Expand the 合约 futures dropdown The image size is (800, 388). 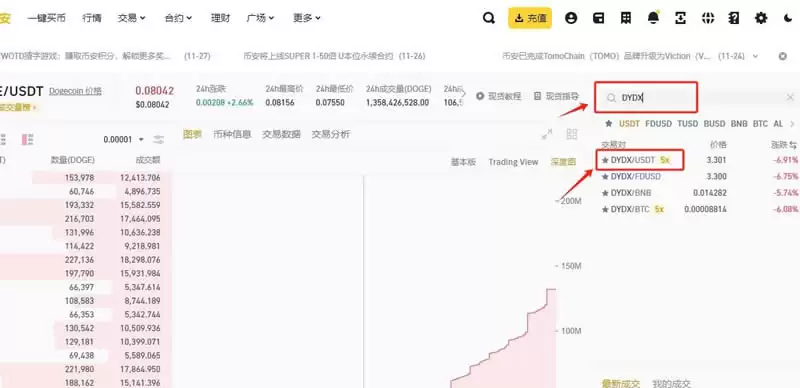(178, 18)
